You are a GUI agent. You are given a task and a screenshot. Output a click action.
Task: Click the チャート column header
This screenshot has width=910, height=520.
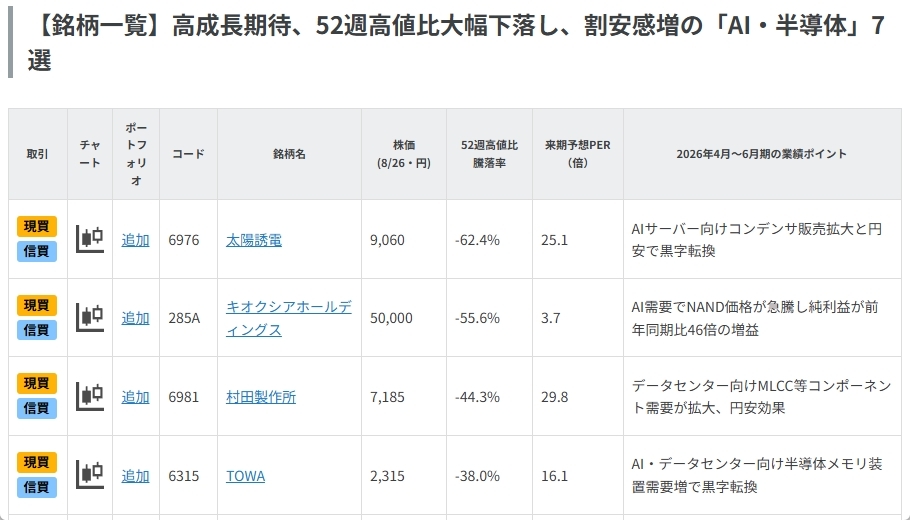[x=90, y=154]
